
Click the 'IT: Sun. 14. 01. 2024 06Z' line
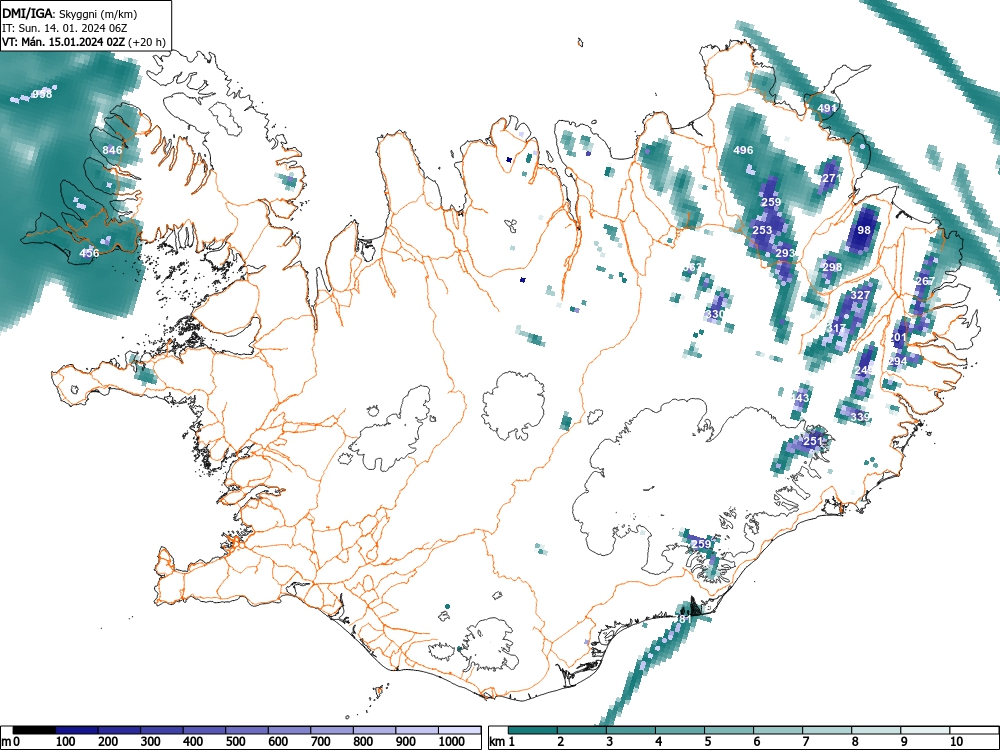(x=63, y=28)
